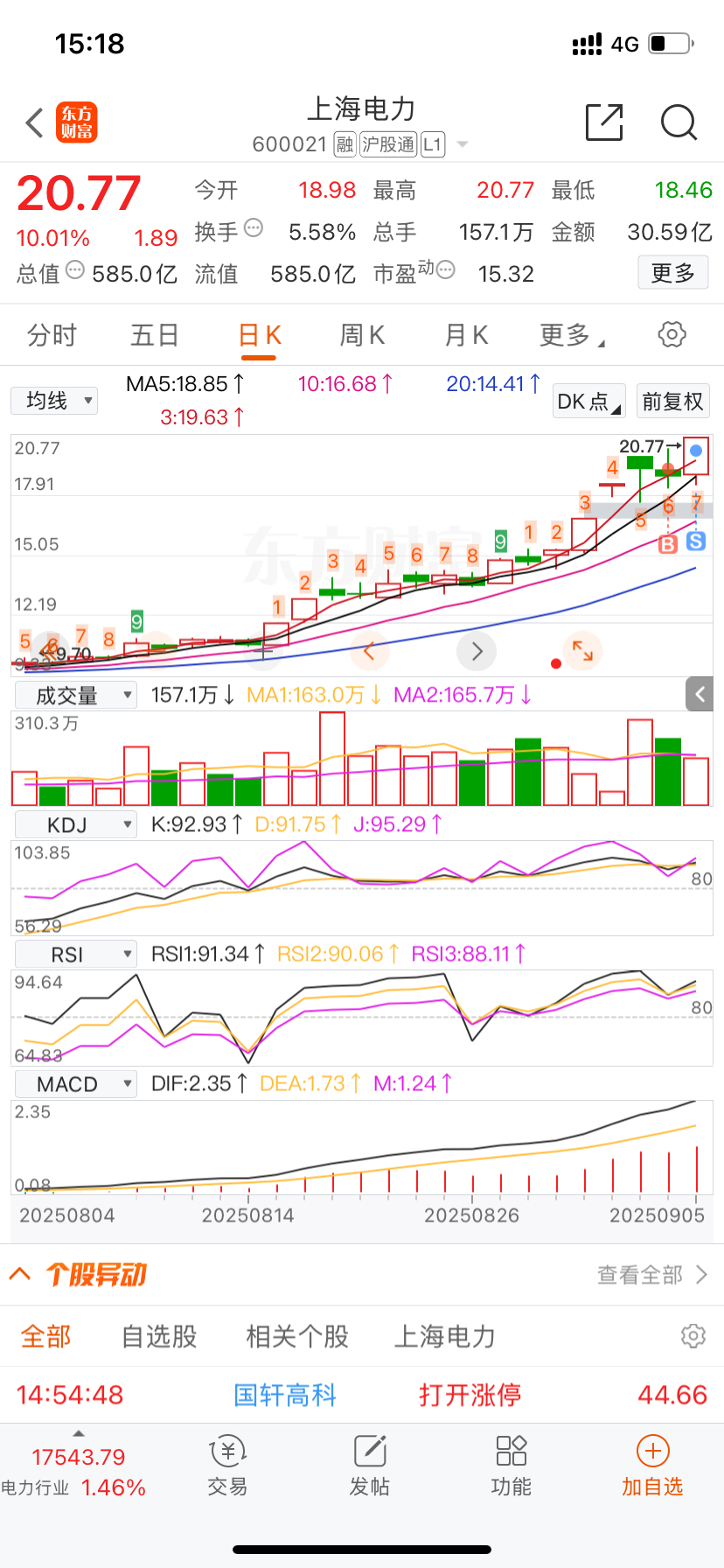
Task: Collapse the 个股异动 section chevron
Action: point(19,1274)
